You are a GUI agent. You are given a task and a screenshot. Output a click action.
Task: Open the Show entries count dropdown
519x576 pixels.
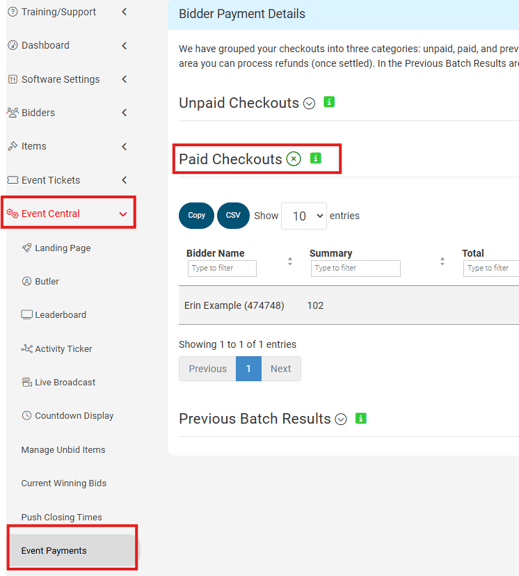click(304, 216)
